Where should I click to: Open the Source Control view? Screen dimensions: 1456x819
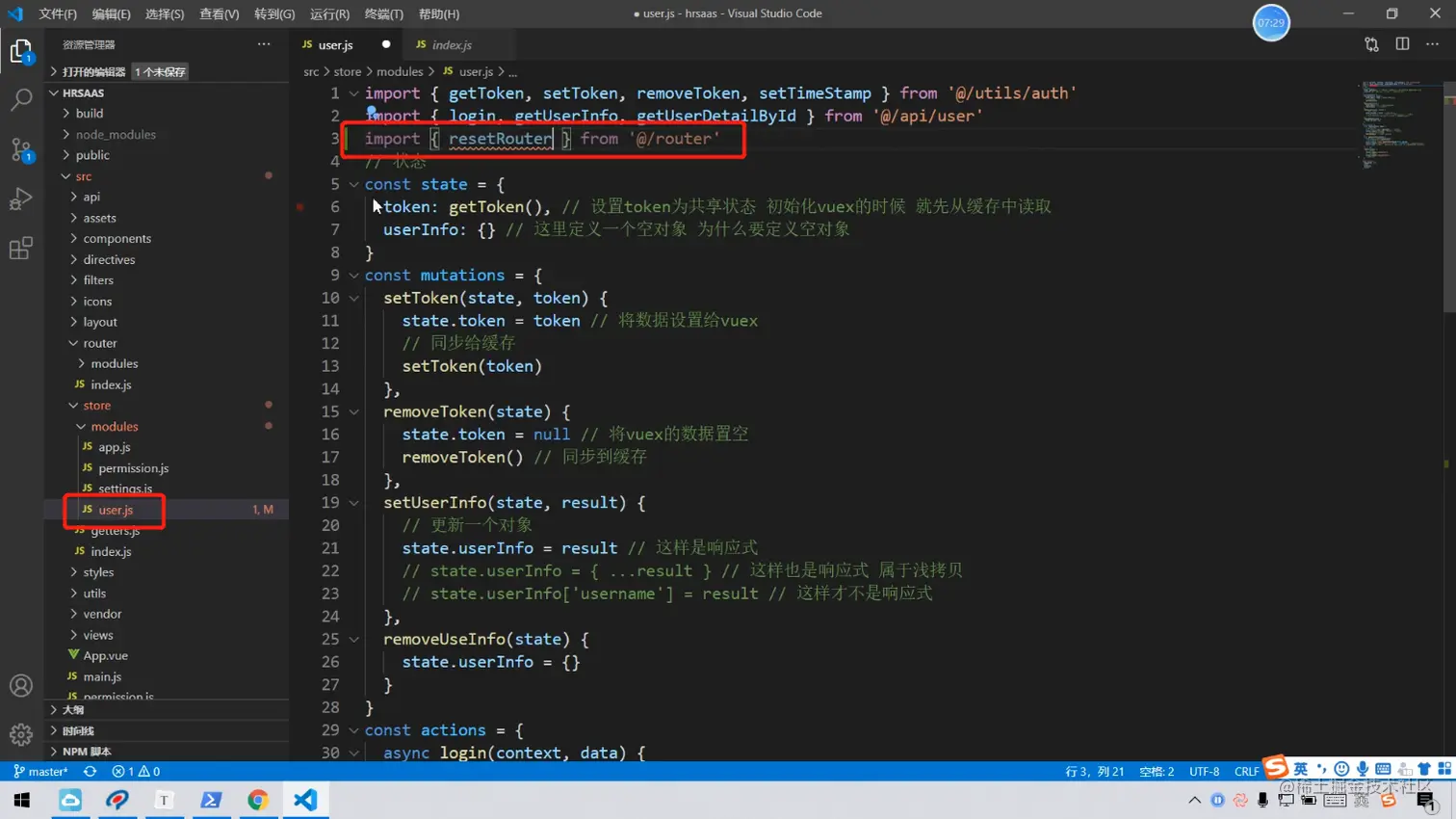pyautogui.click(x=21, y=149)
